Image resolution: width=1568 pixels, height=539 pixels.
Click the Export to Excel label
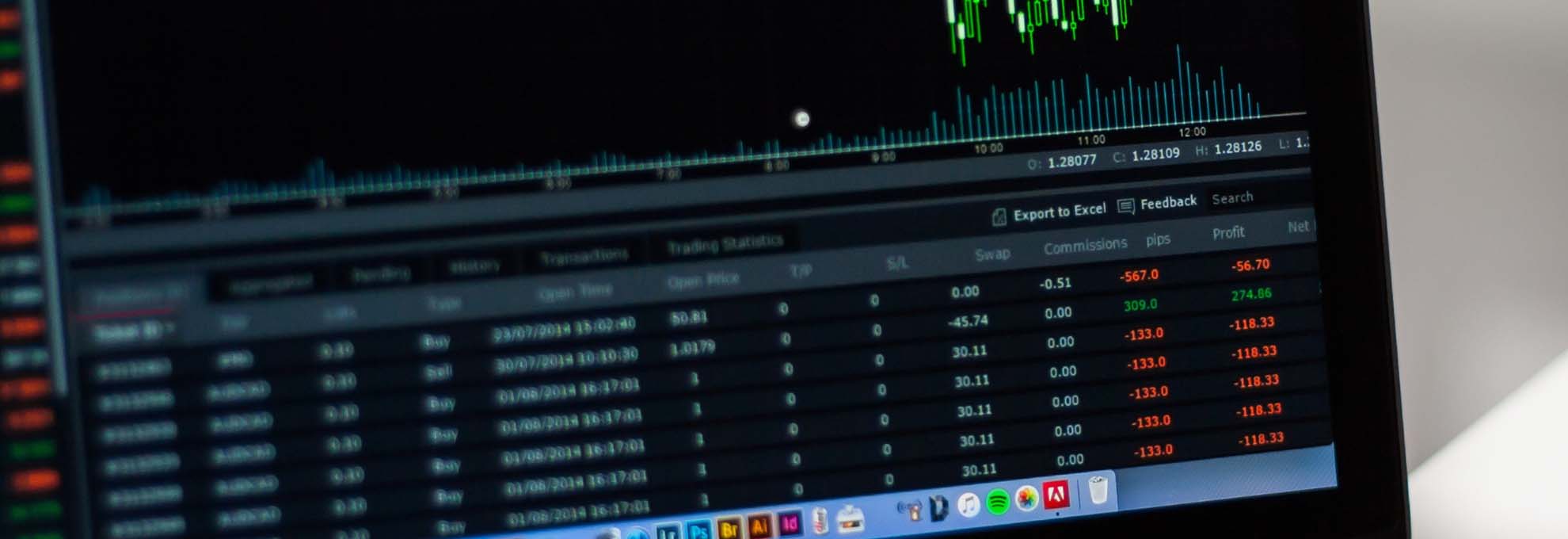click(x=1060, y=212)
